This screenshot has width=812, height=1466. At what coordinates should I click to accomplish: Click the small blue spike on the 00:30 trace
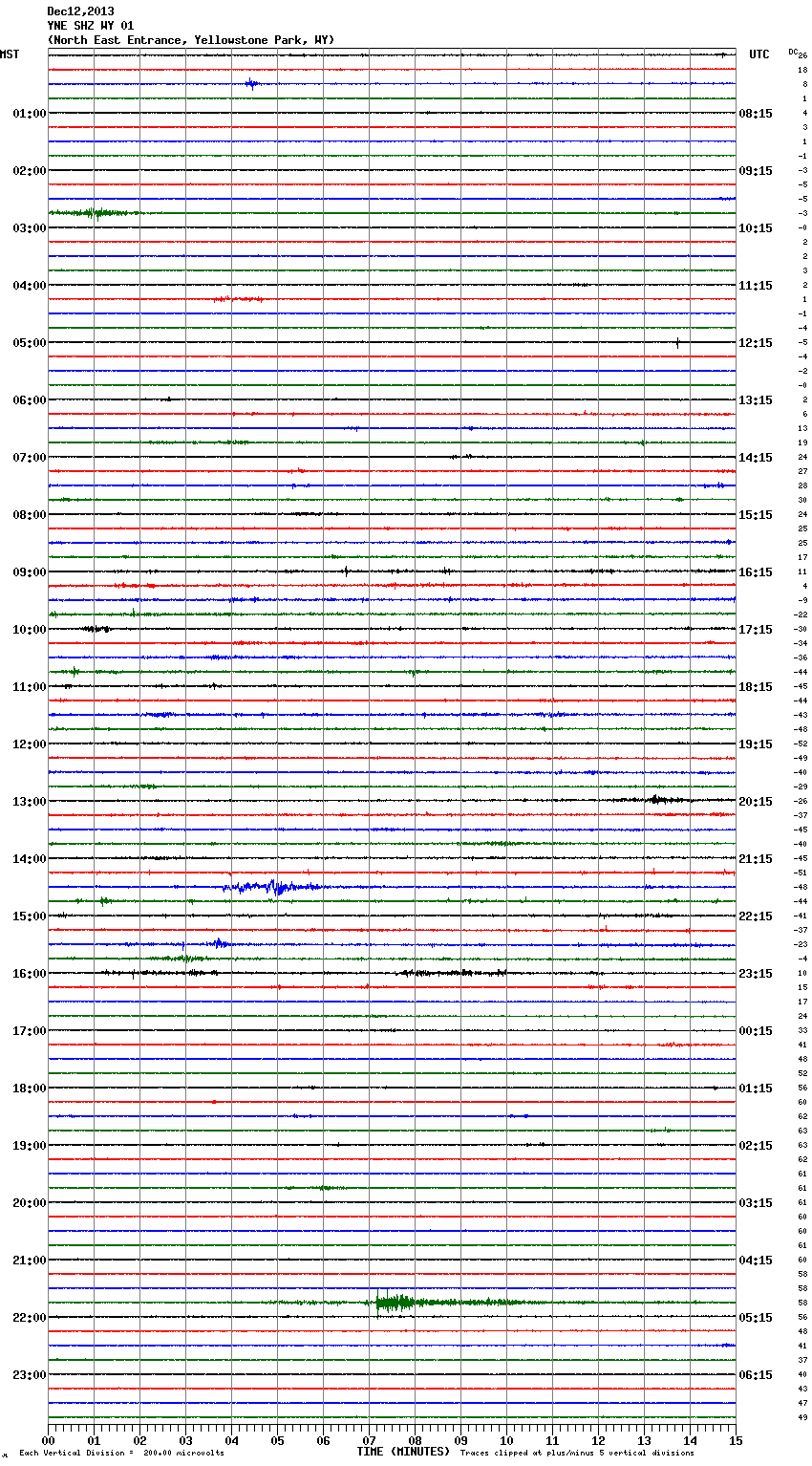251,84
